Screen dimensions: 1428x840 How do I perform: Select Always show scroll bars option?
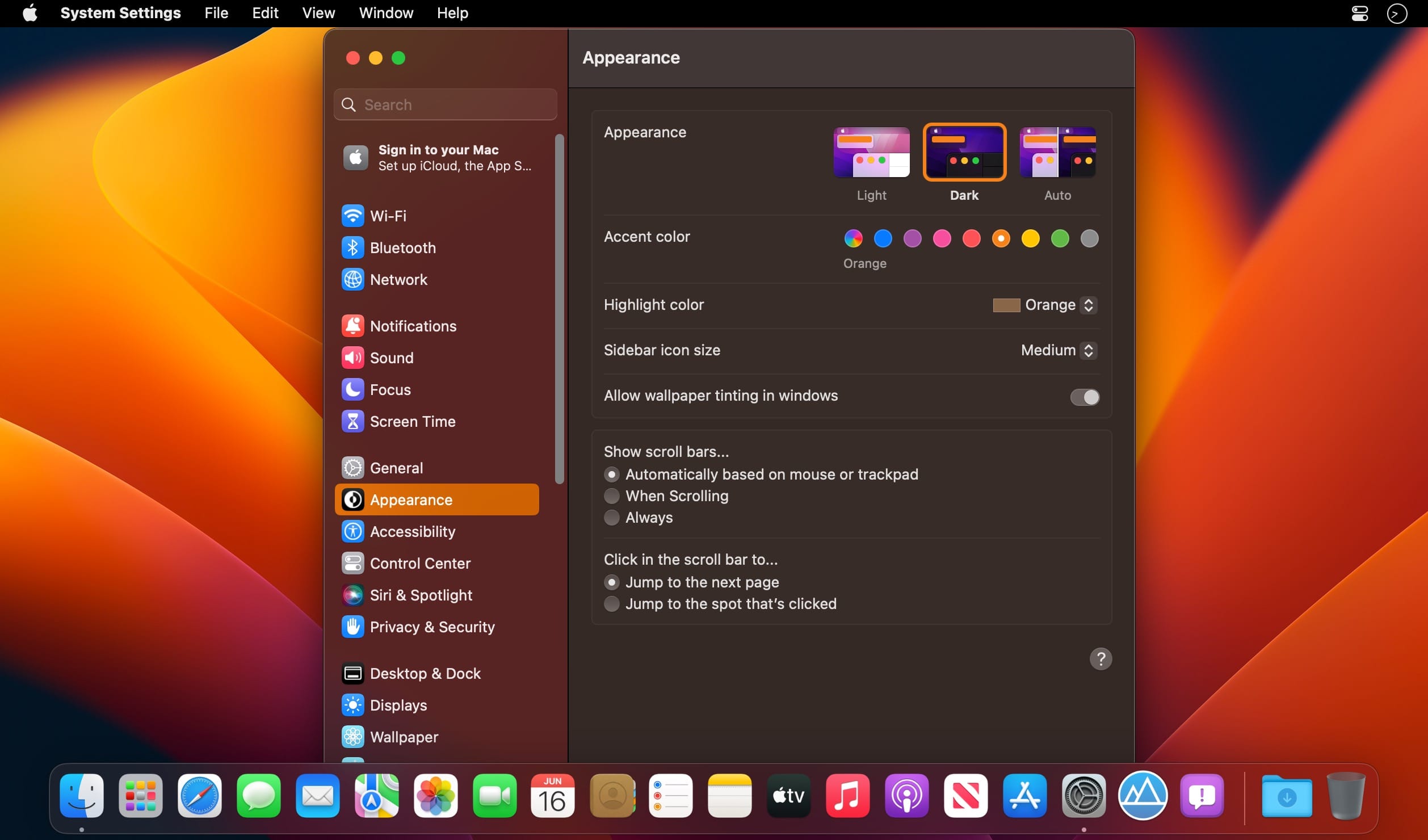pyautogui.click(x=611, y=517)
